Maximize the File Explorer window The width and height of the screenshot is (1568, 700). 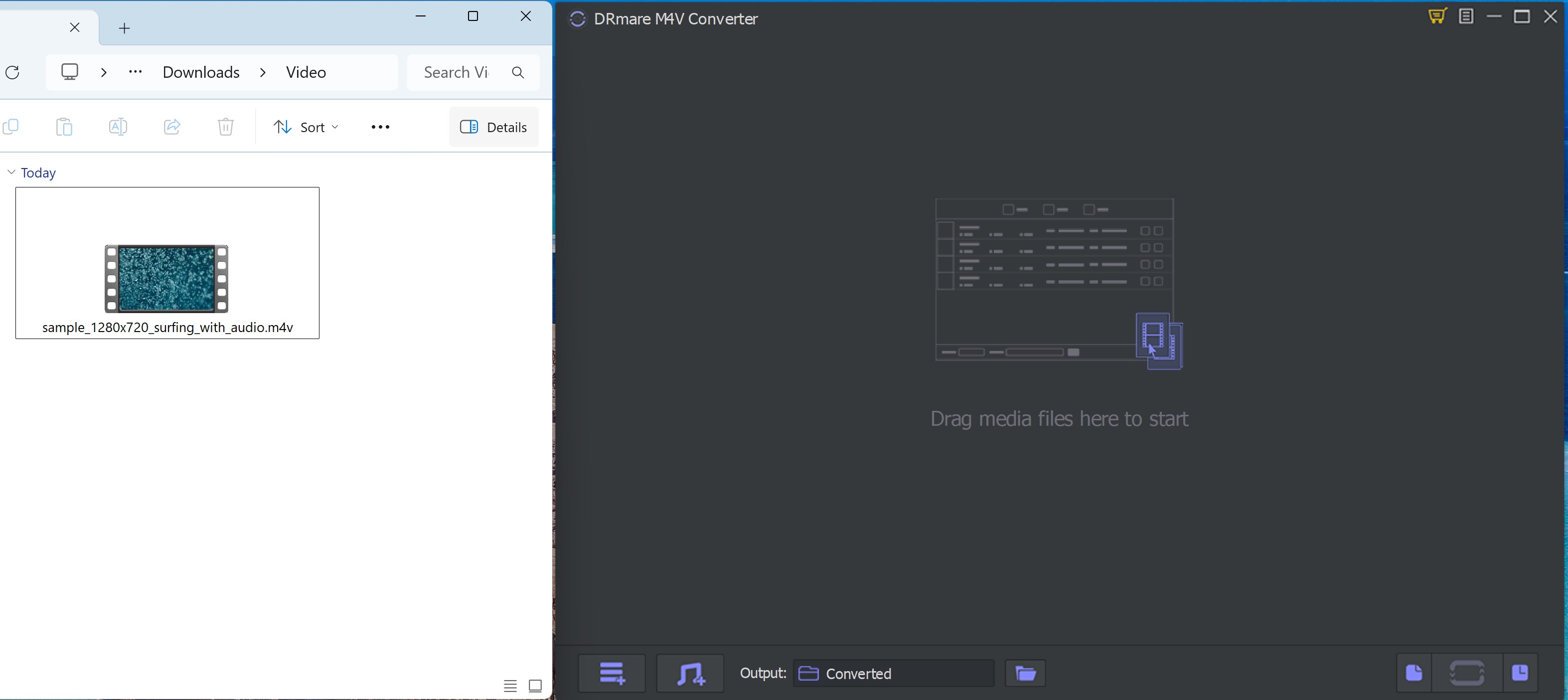click(473, 16)
